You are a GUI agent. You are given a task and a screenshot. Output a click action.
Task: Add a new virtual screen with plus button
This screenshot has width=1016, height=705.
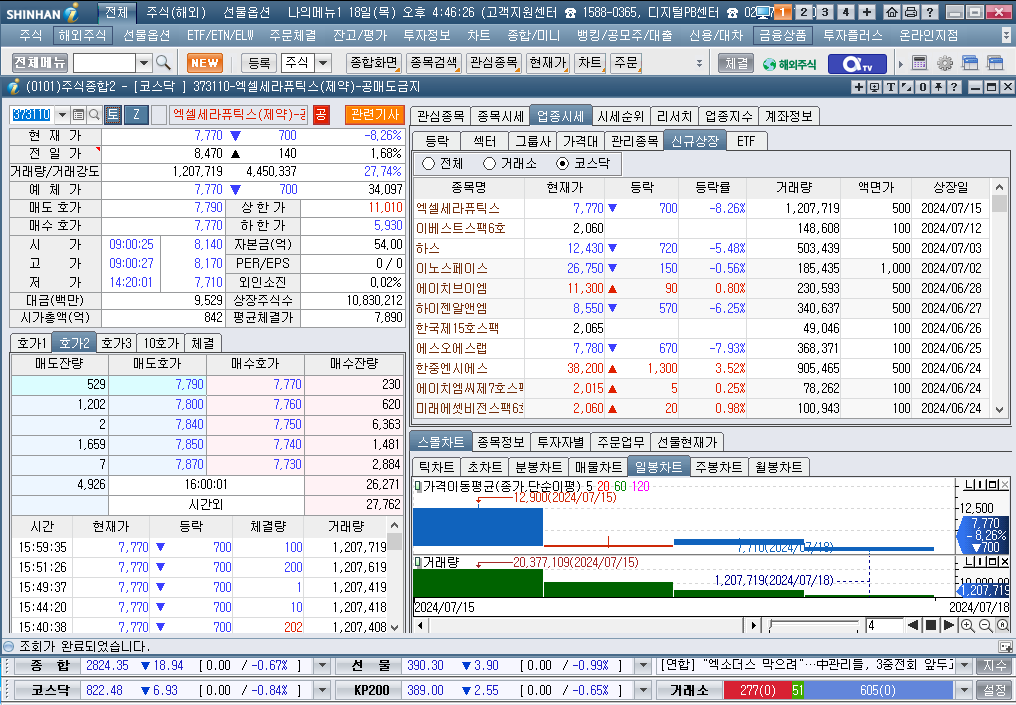[867, 12]
